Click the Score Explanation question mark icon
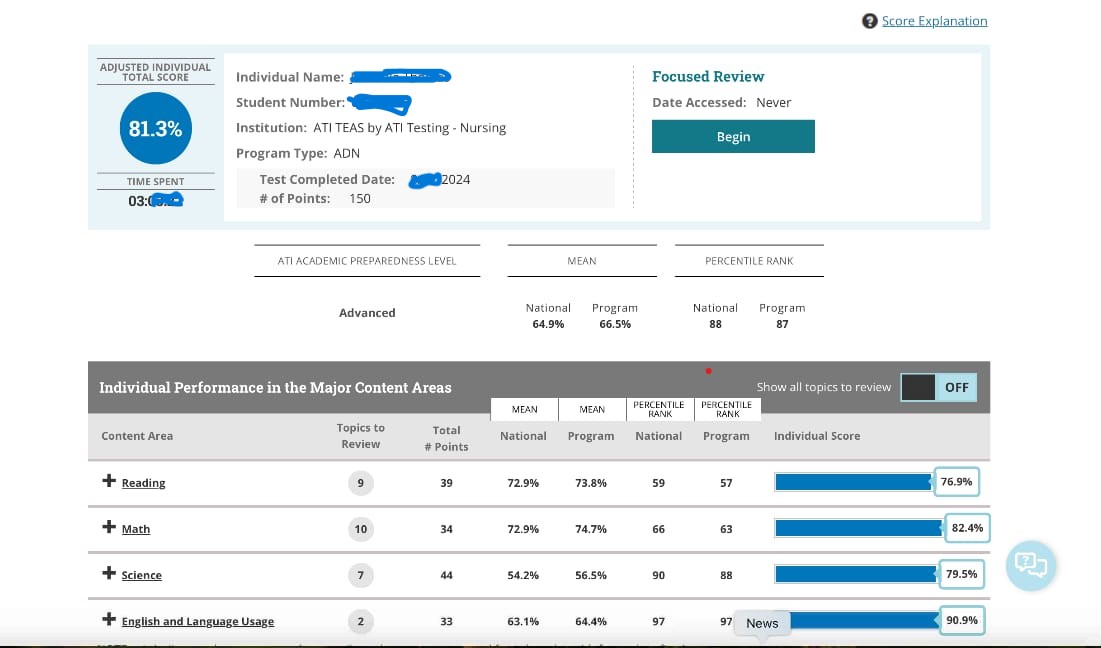This screenshot has width=1101, height=648. [869, 21]
